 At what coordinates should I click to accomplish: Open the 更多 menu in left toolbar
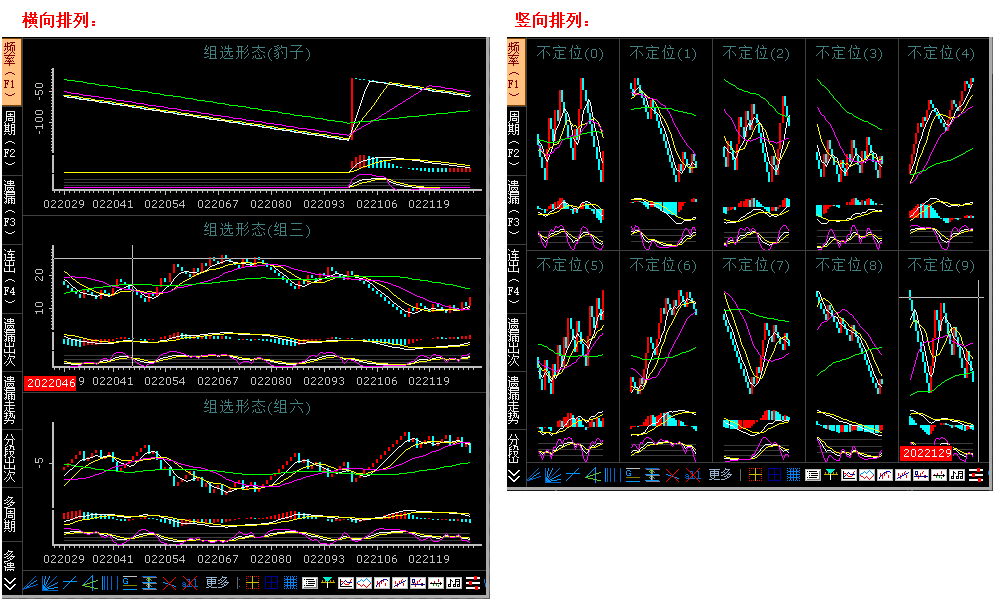click(217, 583)
